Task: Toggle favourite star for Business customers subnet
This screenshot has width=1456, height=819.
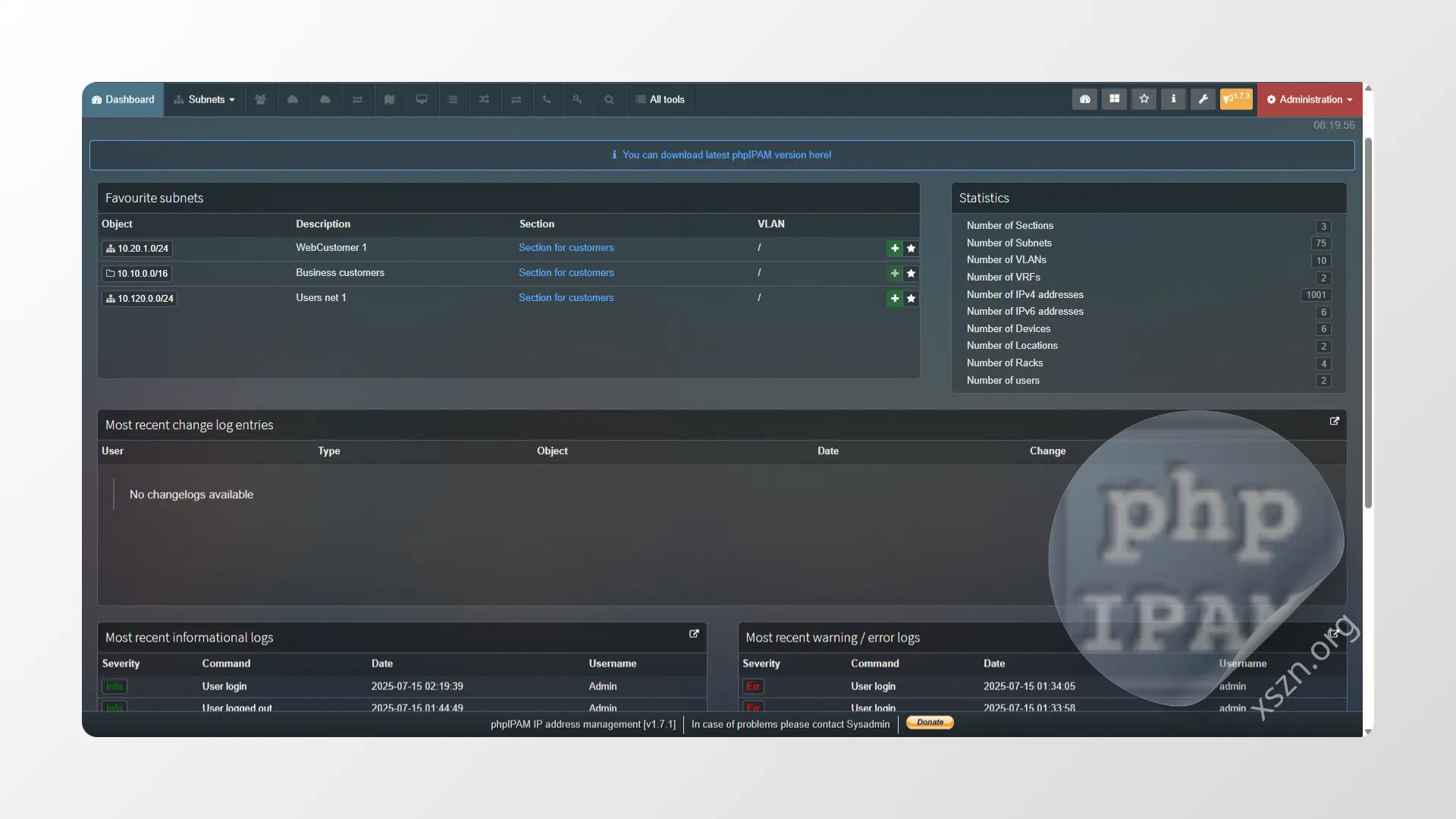Action: [911, 273]
